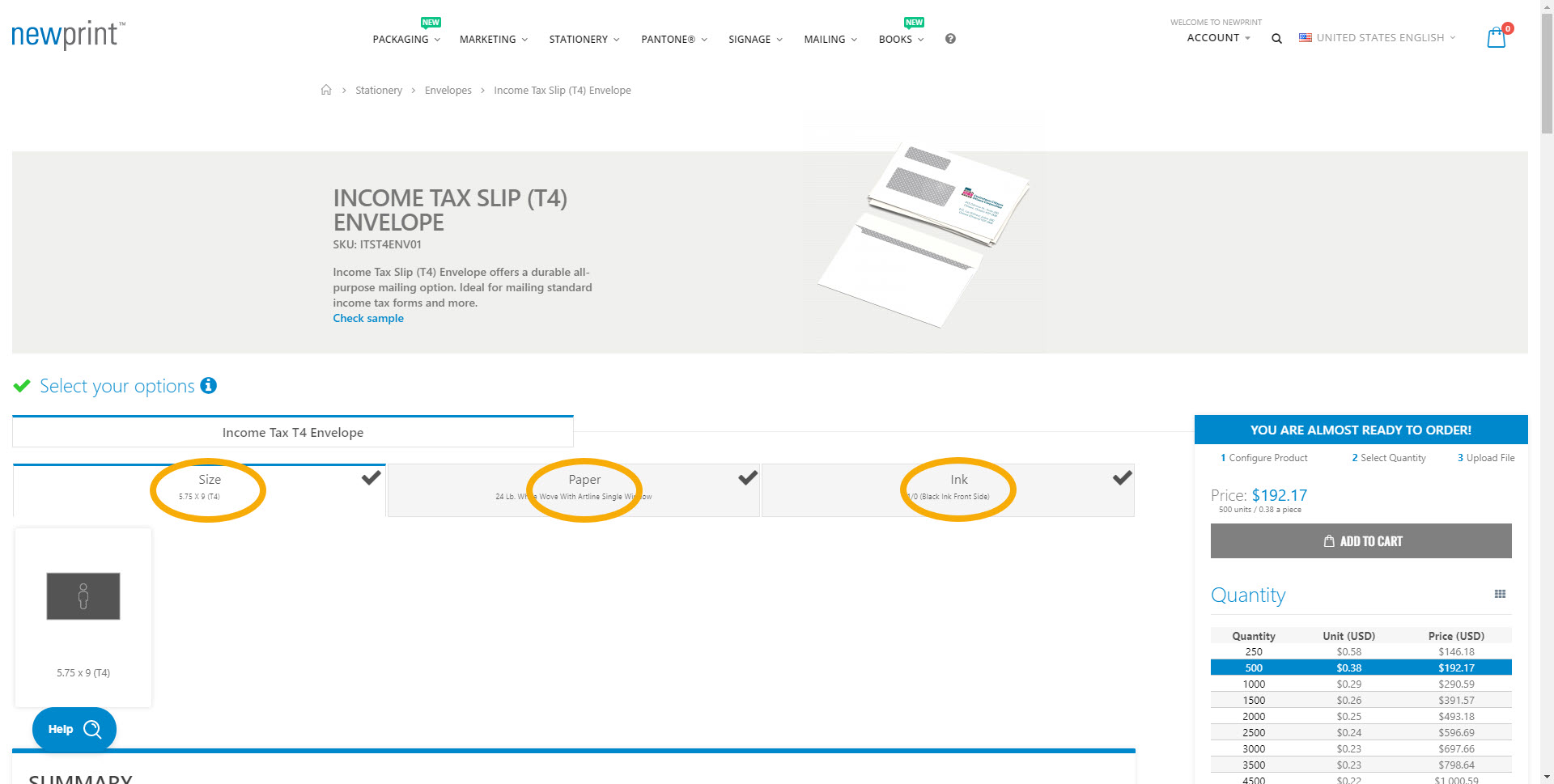Open the Check sample link
Image resolution: width=1554 pixels, height=784 pixels.
click(368, 318)
